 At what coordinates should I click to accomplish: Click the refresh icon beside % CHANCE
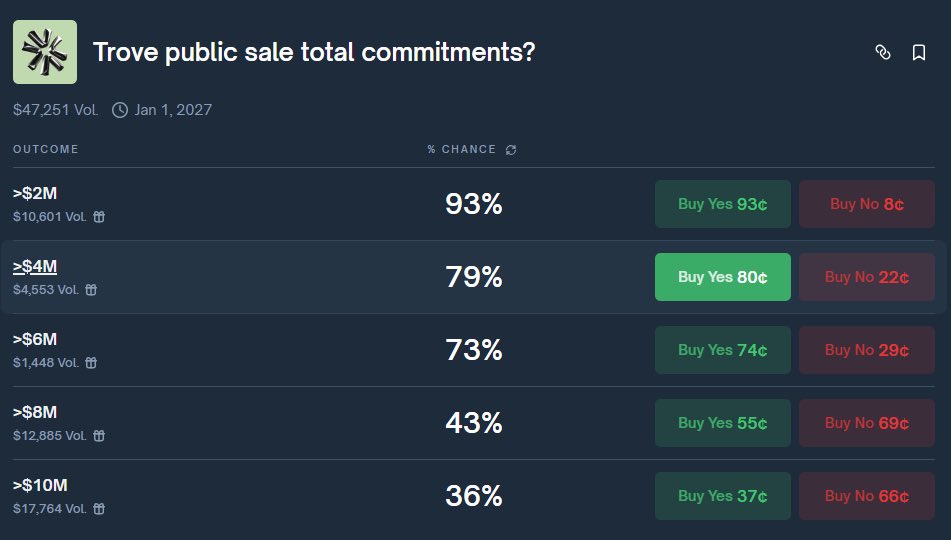[x=511, y=150]
